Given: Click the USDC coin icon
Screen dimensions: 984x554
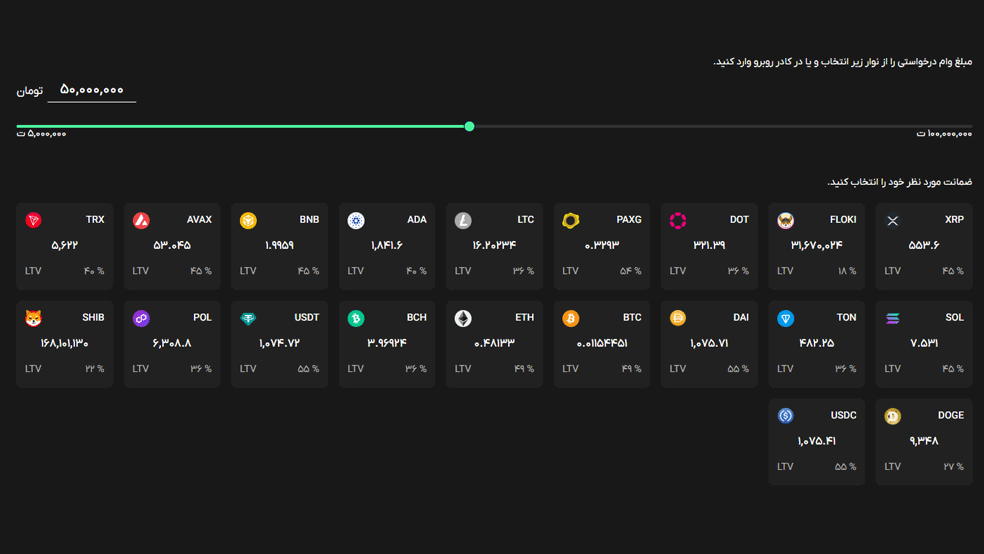Looking at the screenshot, I should coord(786,415).
